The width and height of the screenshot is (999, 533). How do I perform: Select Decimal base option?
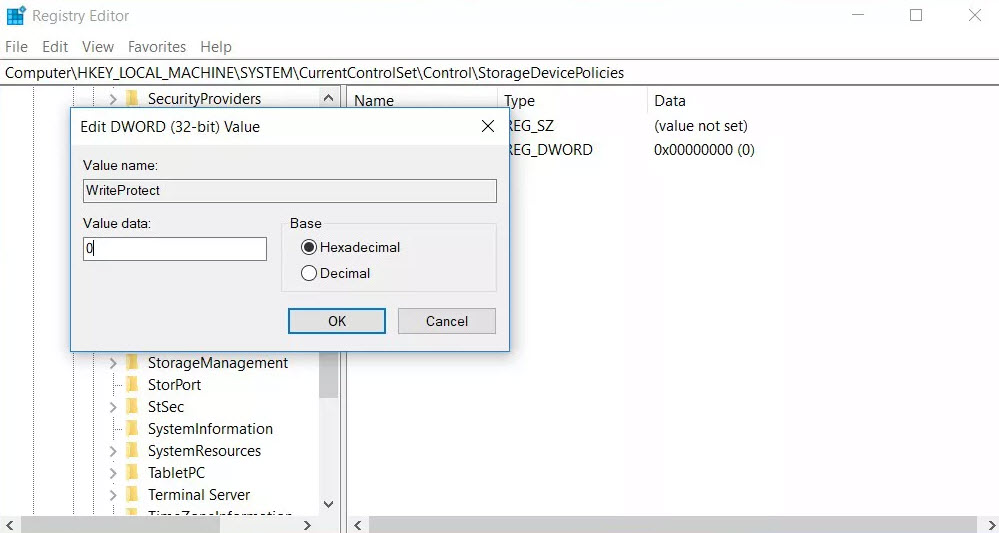(x=336, y=273)
